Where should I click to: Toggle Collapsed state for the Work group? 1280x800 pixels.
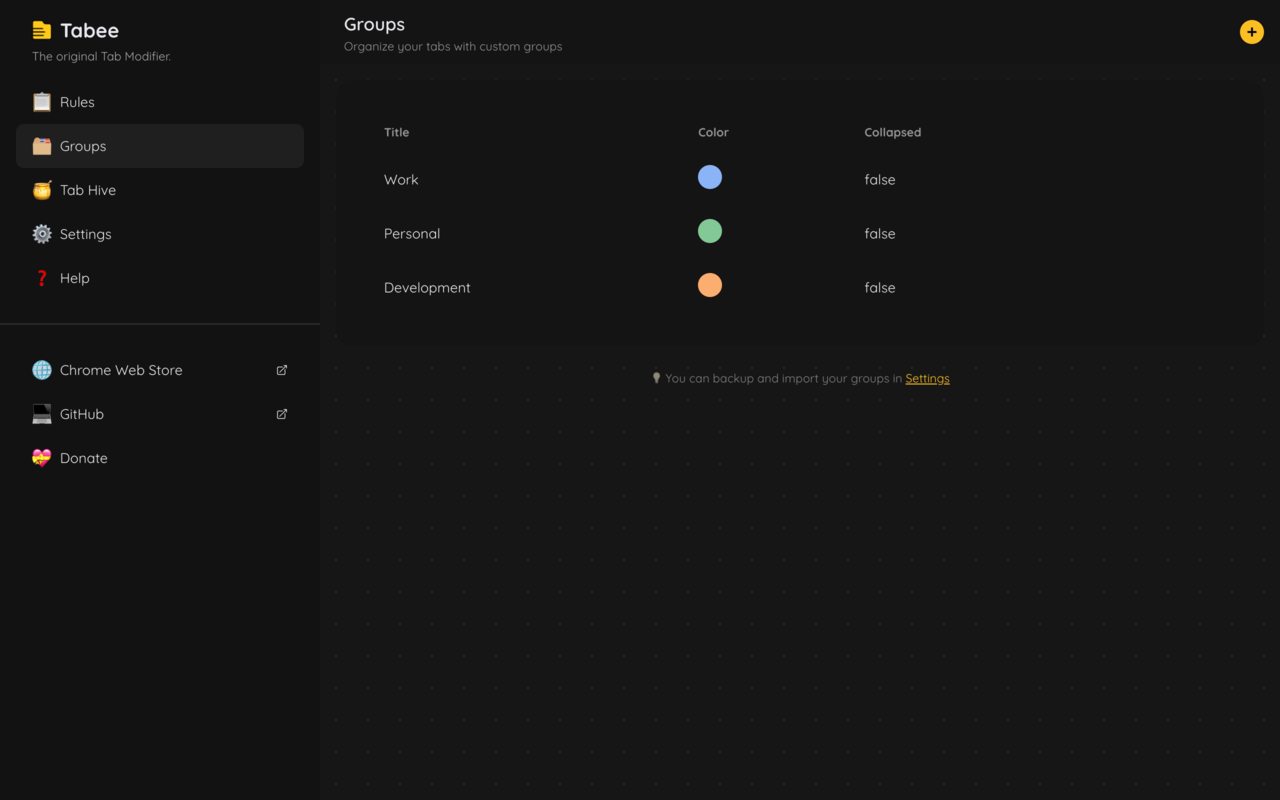880,179
